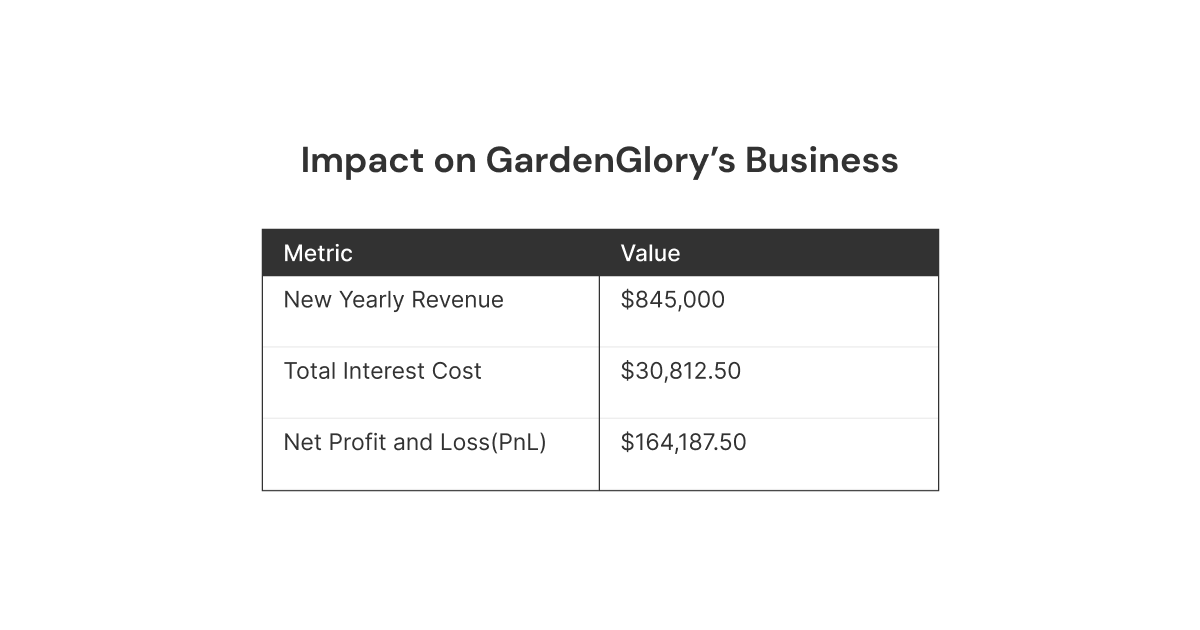Select the 'Value' column header
Viewport: 1200px width, 630px height.
point(650,253)
